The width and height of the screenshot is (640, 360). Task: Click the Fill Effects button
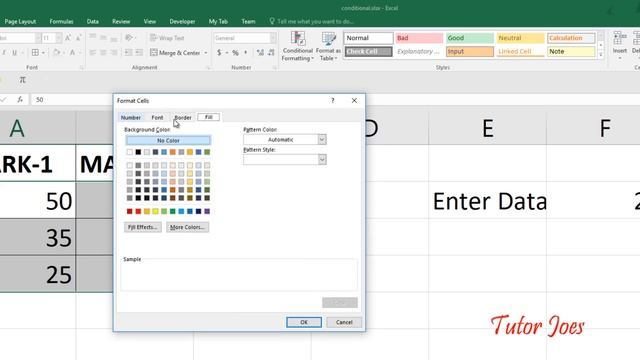click(142, 227)
